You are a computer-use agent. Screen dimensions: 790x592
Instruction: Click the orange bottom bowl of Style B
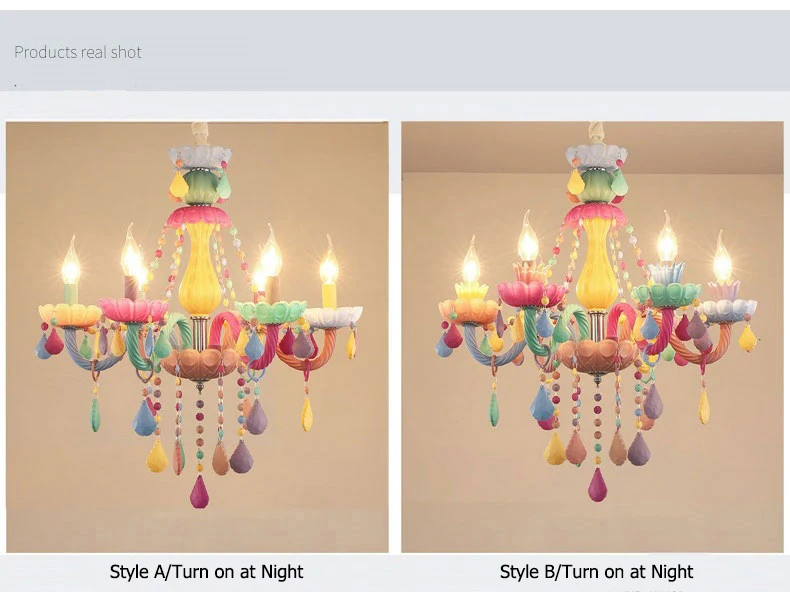click(x=597, y=356)
